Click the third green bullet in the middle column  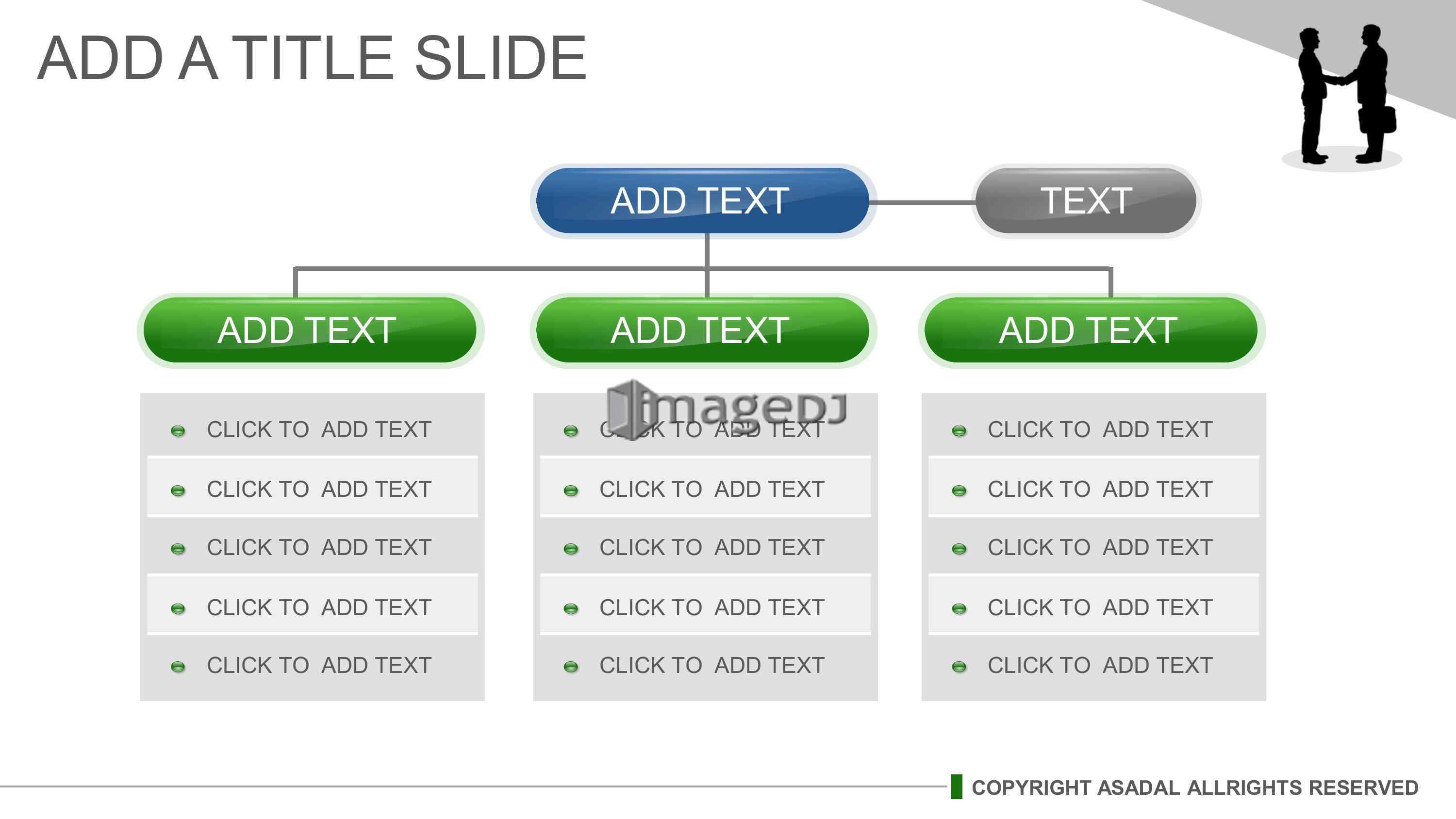point(571,549)
